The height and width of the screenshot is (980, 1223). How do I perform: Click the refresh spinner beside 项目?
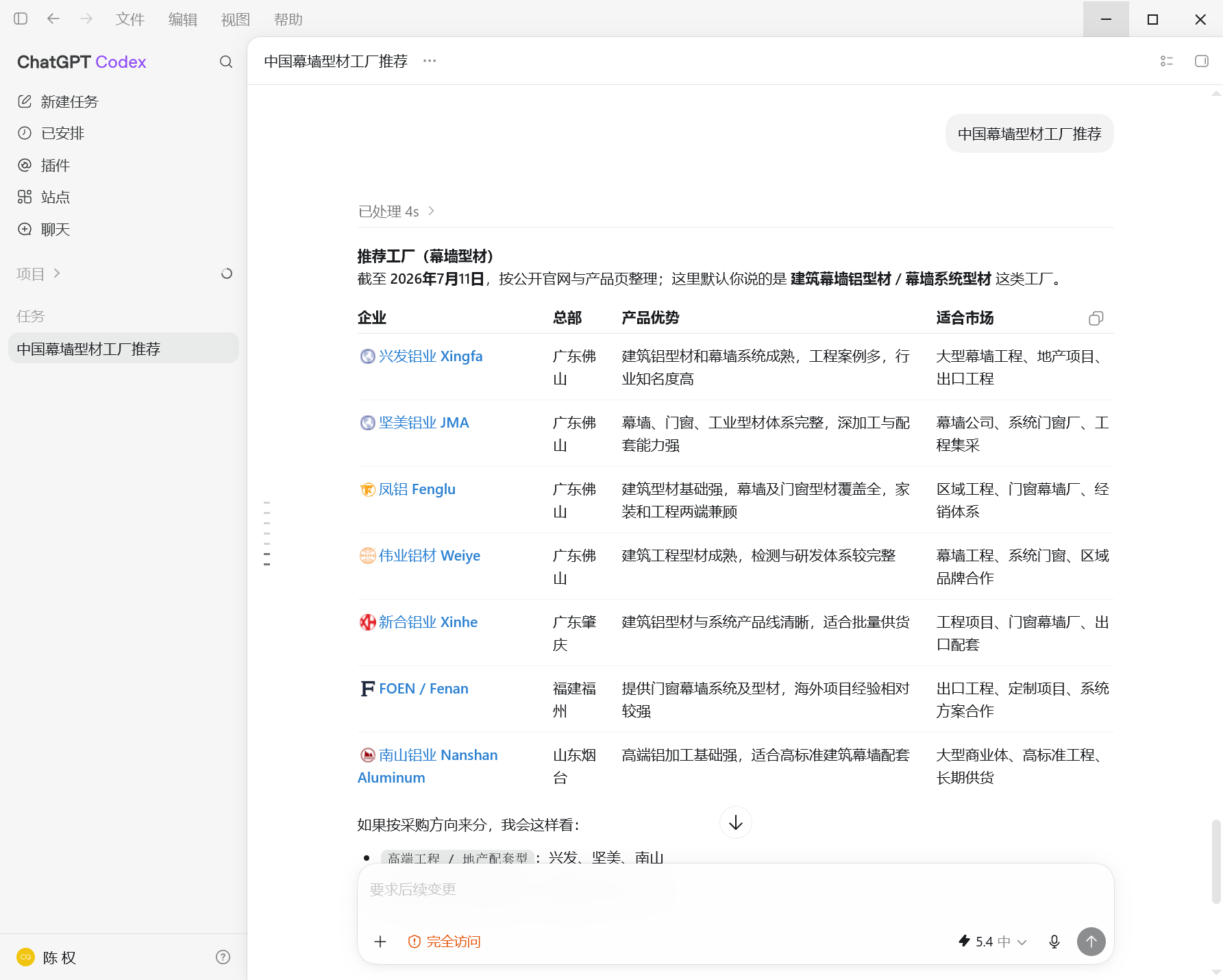(x=227, y=273)
